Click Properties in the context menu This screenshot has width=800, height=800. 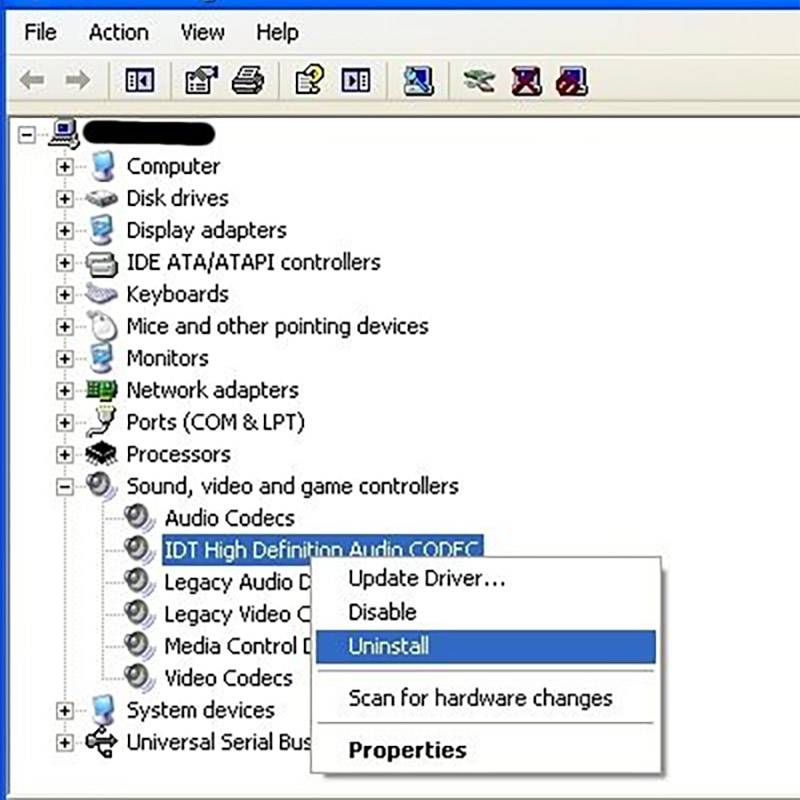click(x=407, y=750)
